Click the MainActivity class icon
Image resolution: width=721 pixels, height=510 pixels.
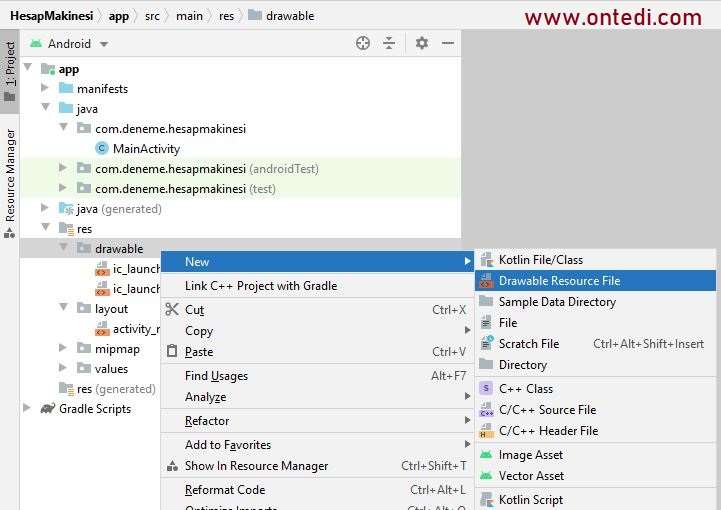coord(101,149)
